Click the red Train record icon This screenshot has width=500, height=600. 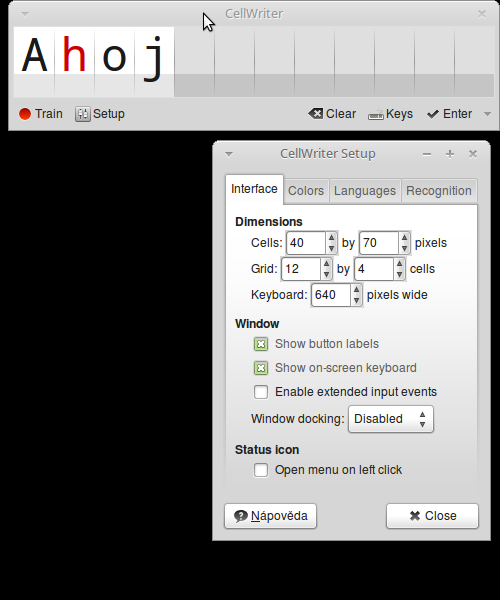click(x=25, y=114)
